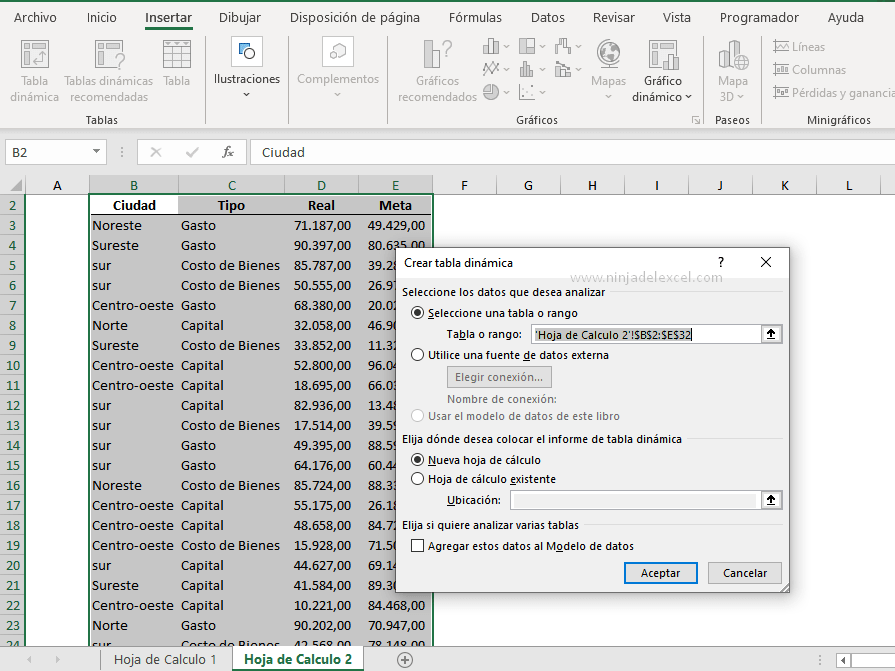The image size is (895, 671).
Task: Choose 'Hoja de cálculo existente' radio button
Action: point(418,479)
